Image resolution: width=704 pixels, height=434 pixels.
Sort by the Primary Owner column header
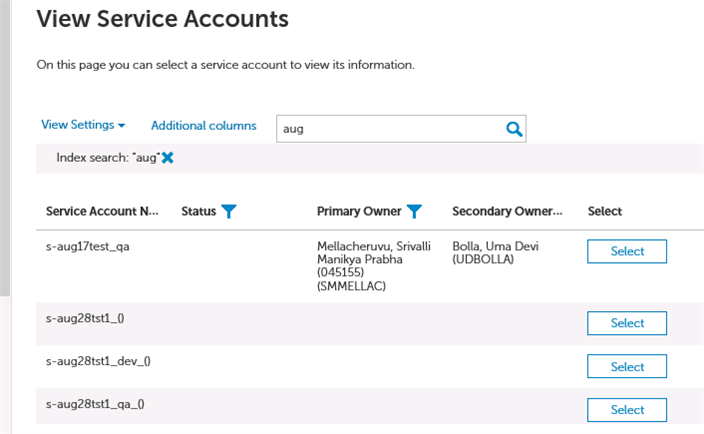[359, 211]
